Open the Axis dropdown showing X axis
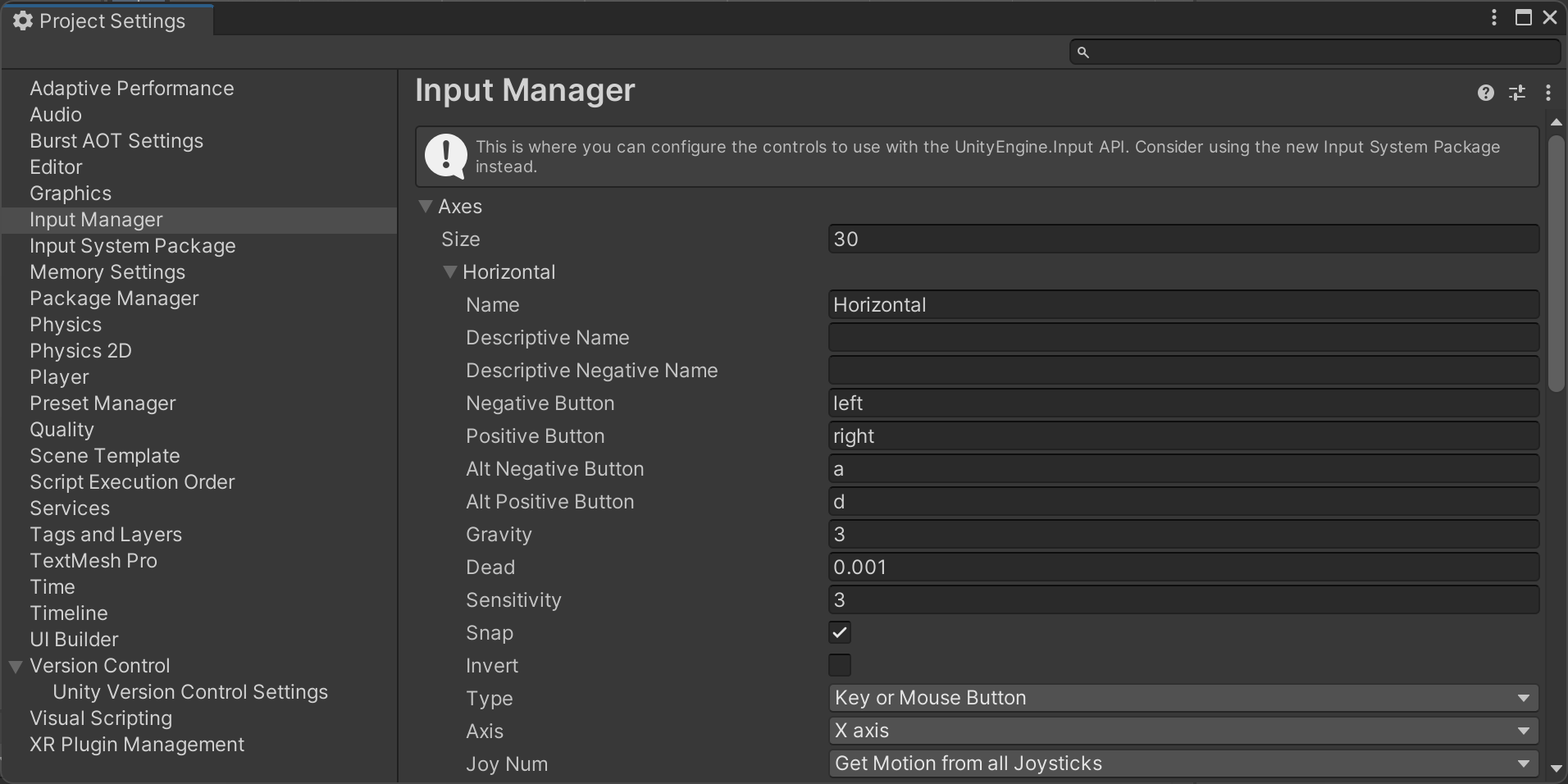 click(1183, 731)
